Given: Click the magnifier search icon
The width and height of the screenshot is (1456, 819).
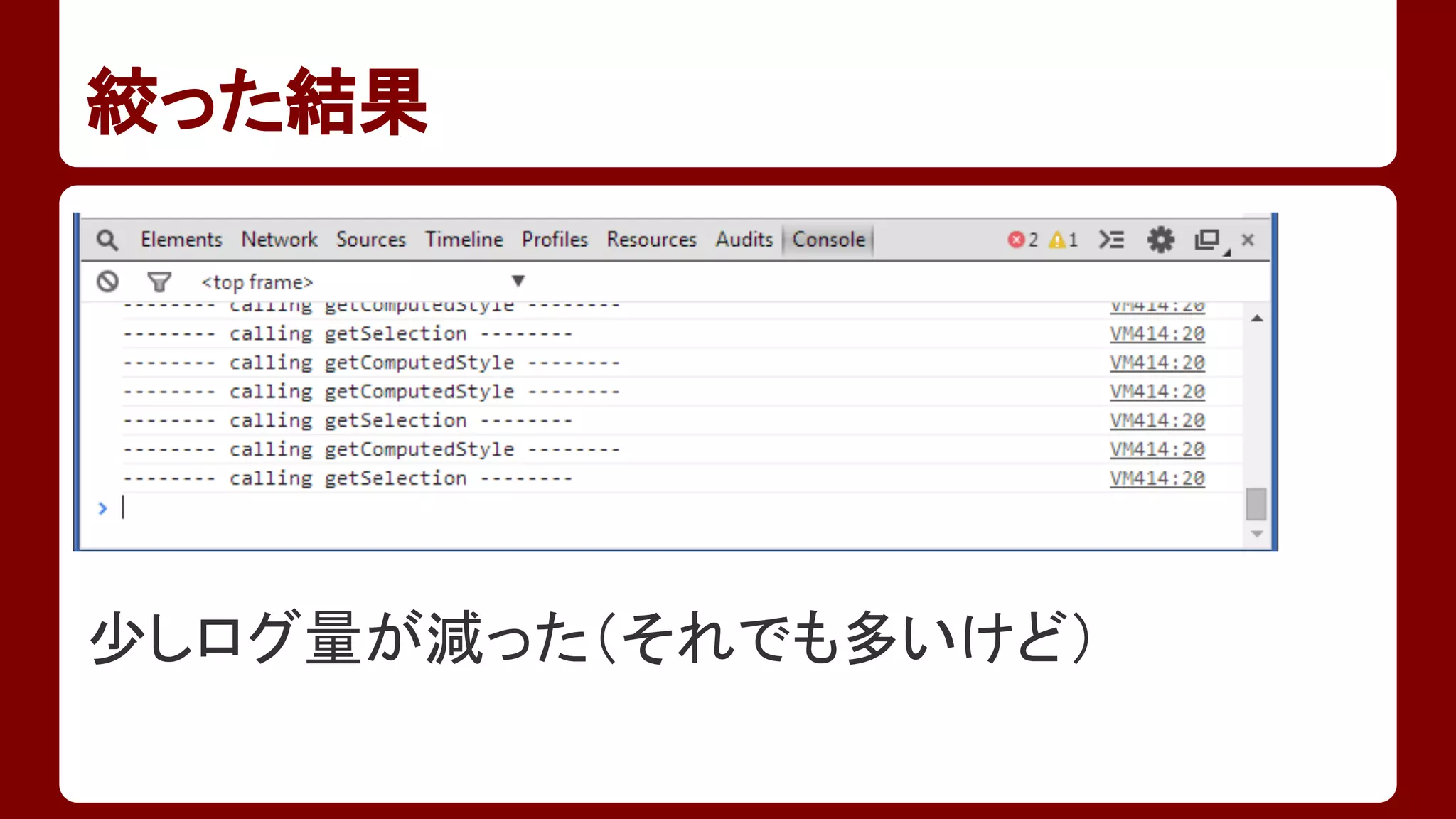Looking at the screenshot, I should tap(107, 240).
